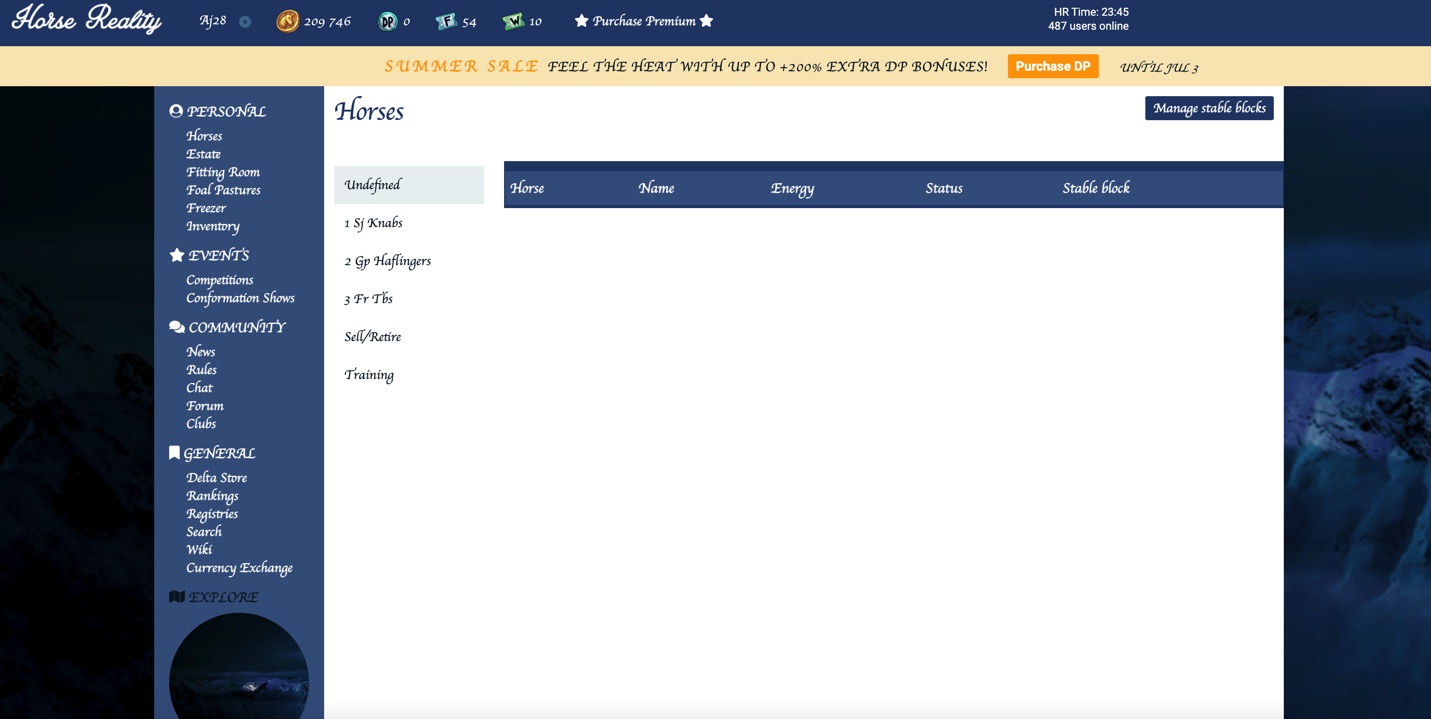The image size is (1431, 719).
Task: Open the Fitting Room
Action: pyautogui.click(x=223, y=172)
